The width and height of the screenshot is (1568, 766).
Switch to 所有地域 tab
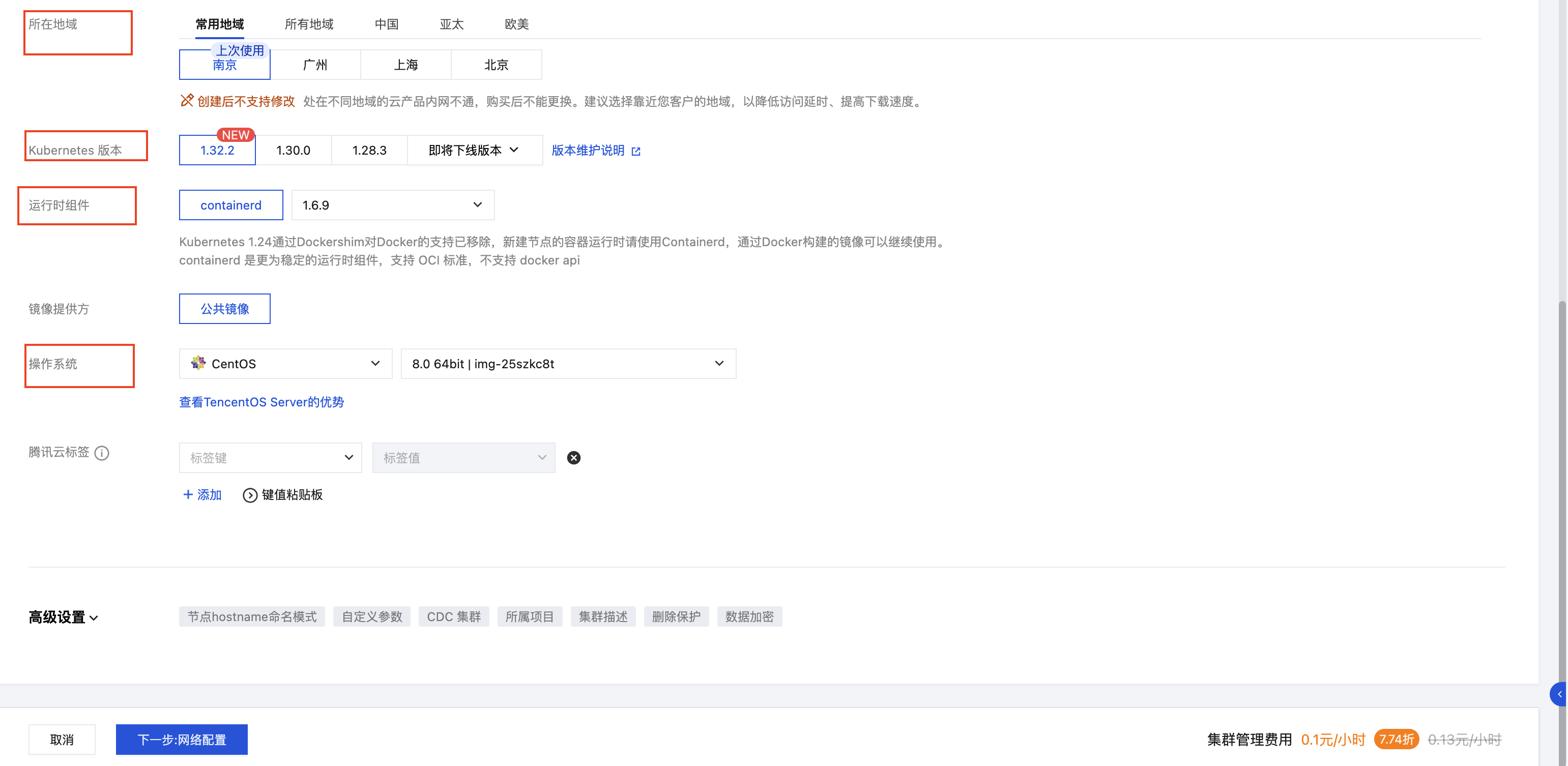309,24
